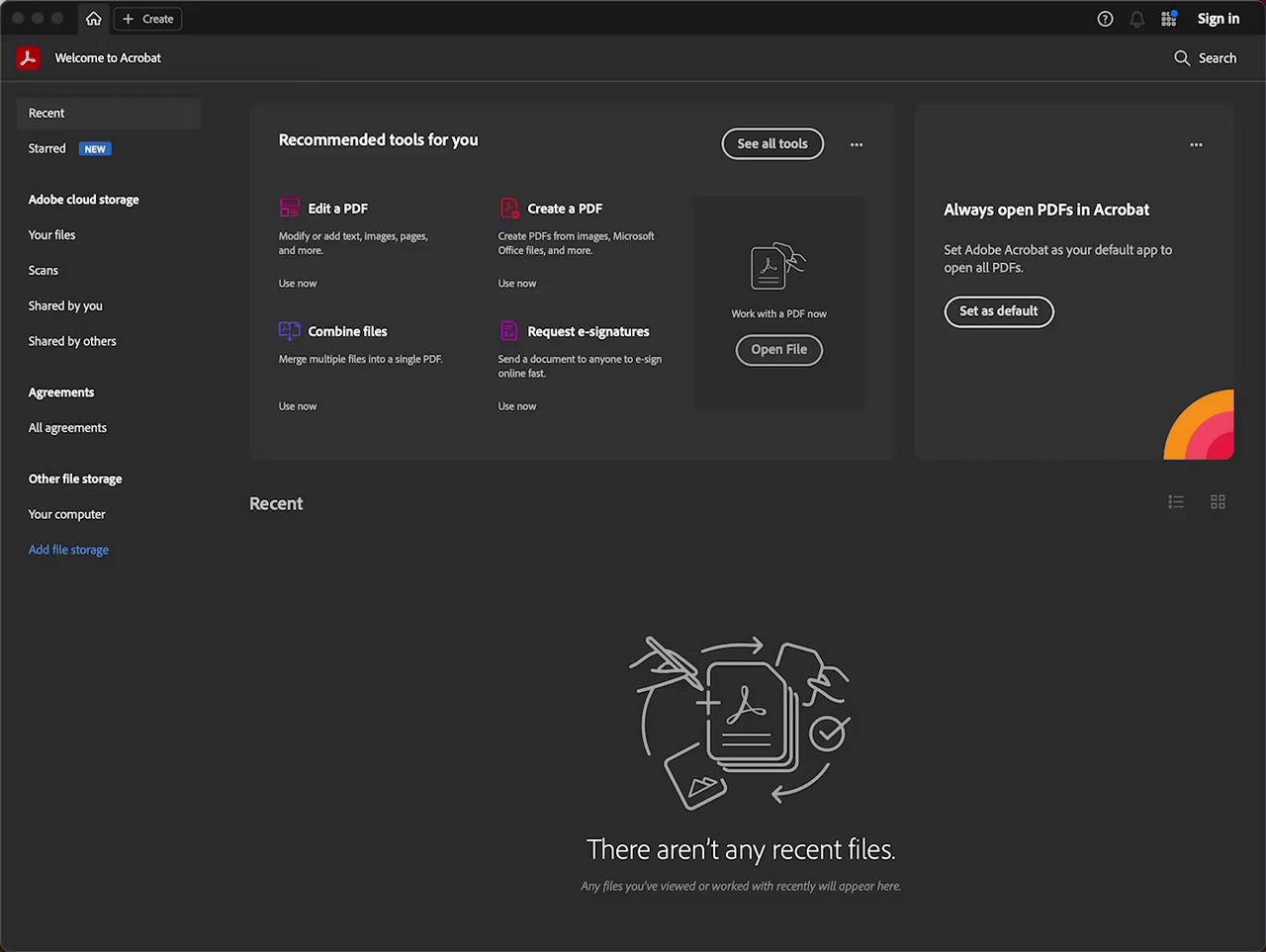Open Scans in sidebar
The width and height of the screenshot is (1266, 952).
[44, 271]
